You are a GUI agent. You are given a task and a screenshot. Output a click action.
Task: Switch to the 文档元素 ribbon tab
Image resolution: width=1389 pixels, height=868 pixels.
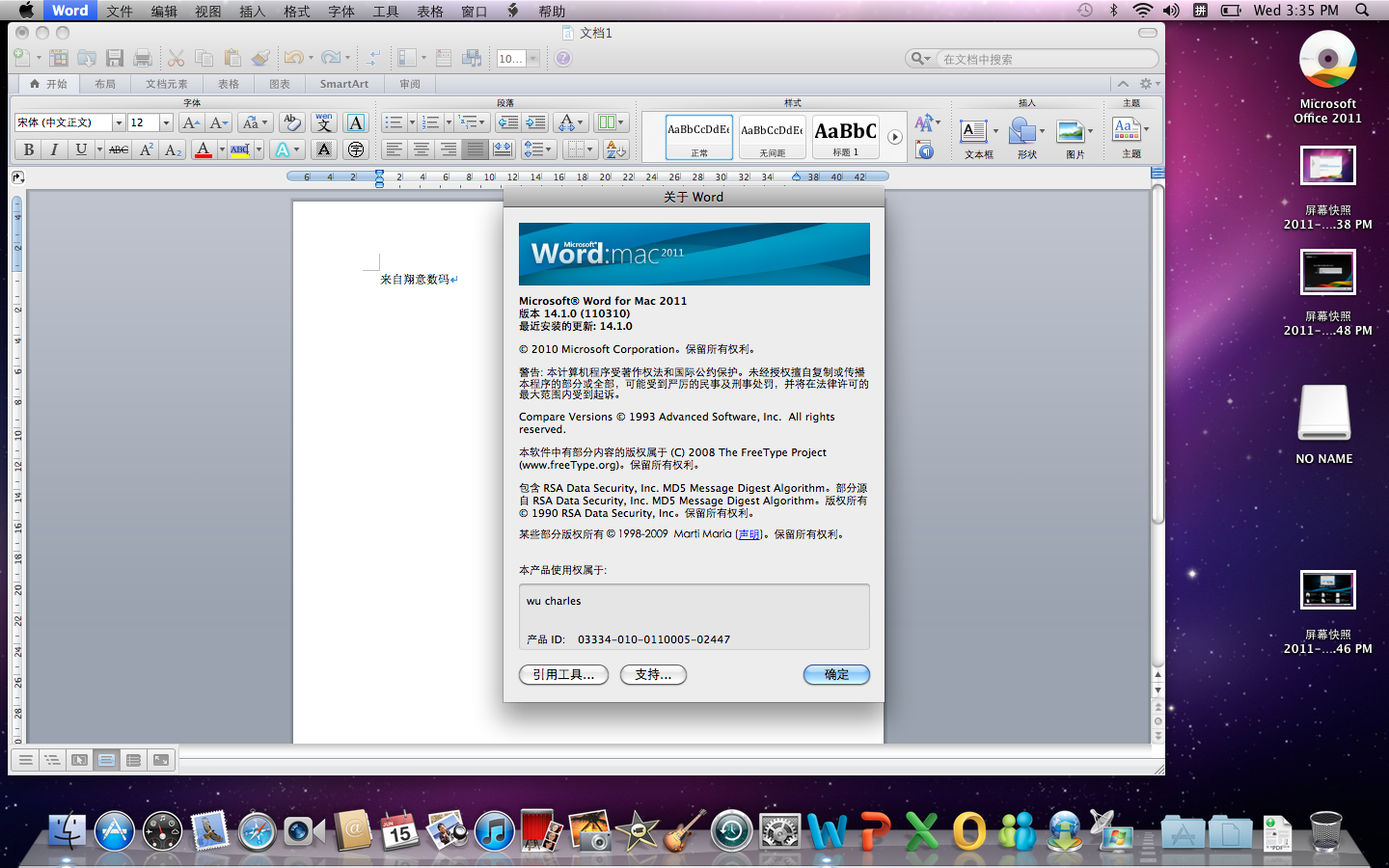point(167,84)
